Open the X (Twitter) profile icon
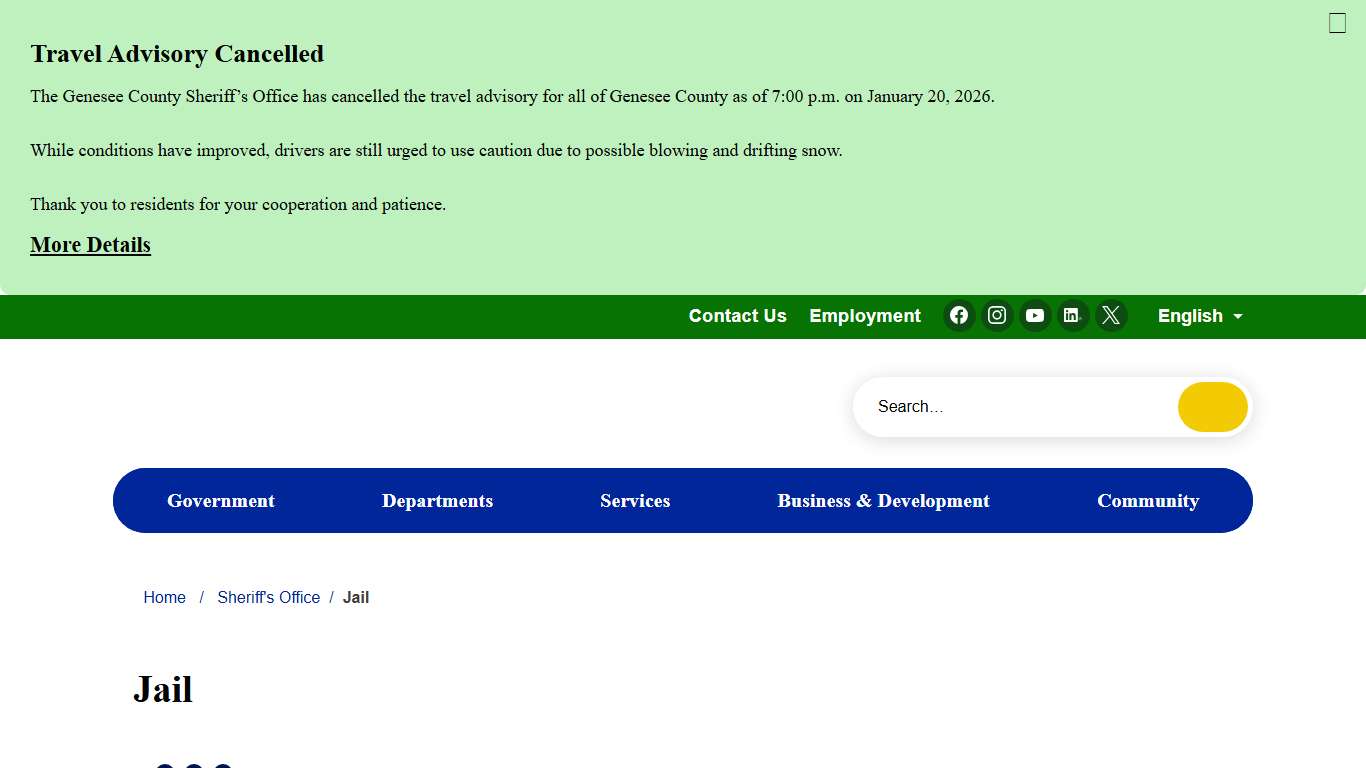 click(1110, 316)
